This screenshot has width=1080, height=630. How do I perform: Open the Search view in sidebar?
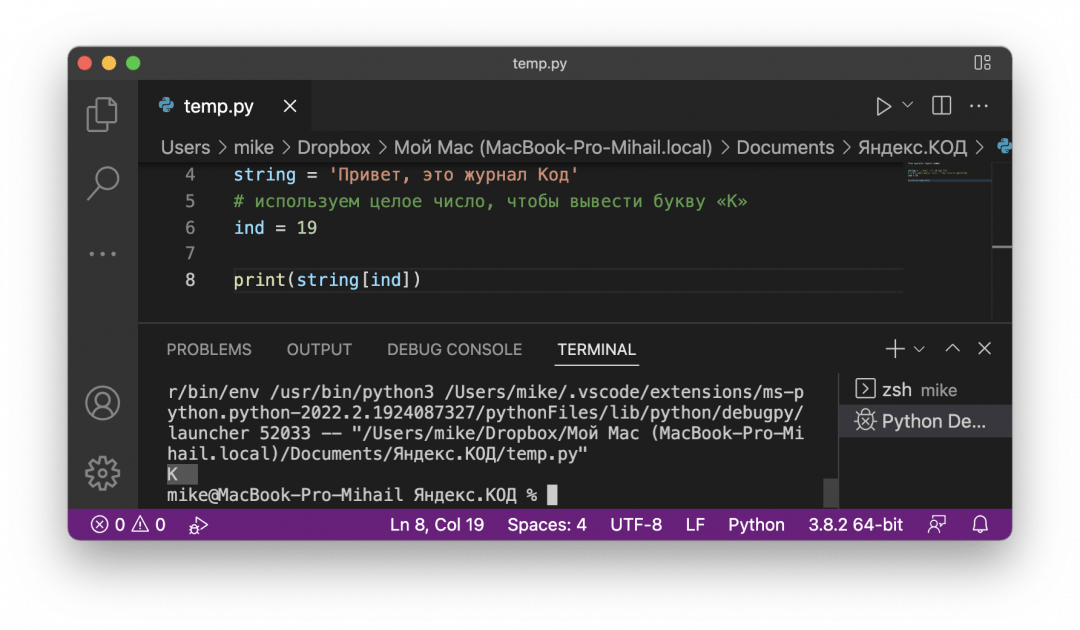[x=102, y=183]
